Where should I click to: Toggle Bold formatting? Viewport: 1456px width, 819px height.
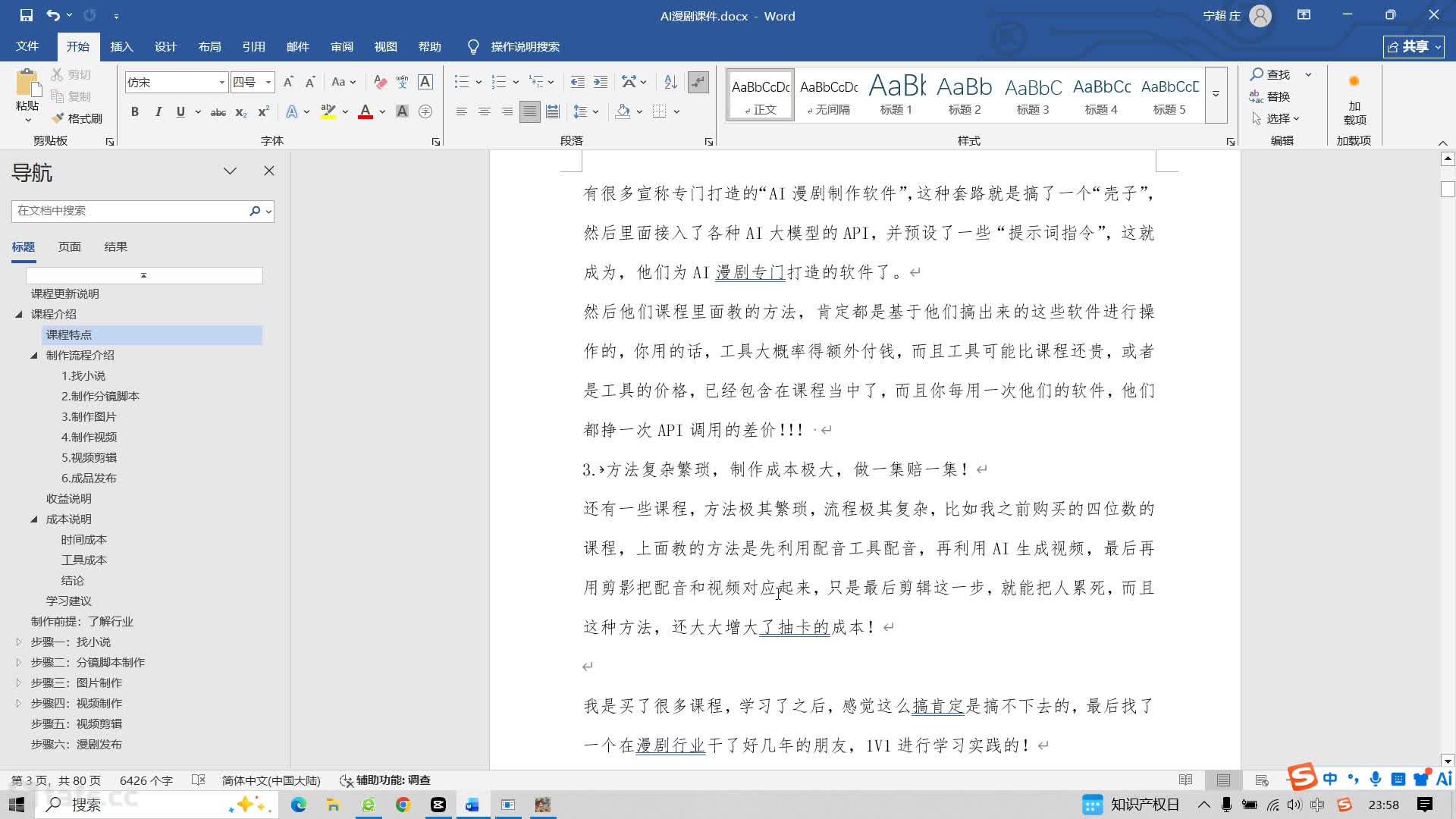click(135, 112)
